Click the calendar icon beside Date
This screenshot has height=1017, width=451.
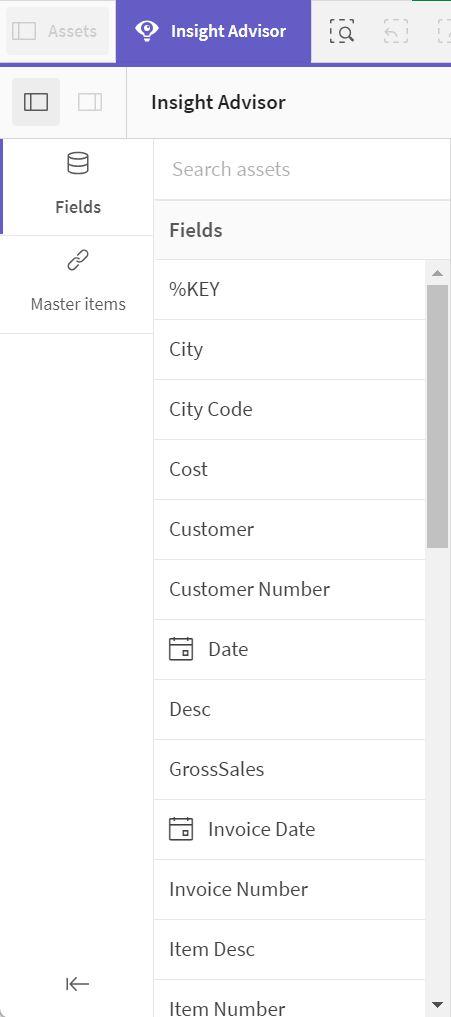point(181,649)
